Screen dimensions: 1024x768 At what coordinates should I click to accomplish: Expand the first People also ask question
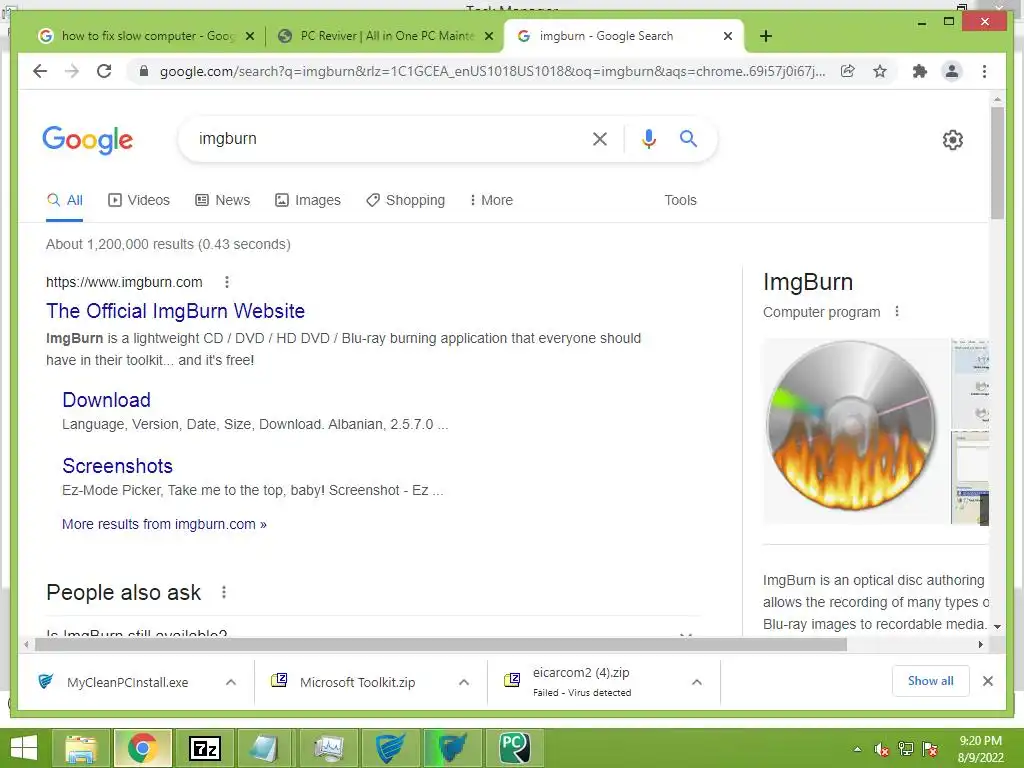tap(373, 633)
